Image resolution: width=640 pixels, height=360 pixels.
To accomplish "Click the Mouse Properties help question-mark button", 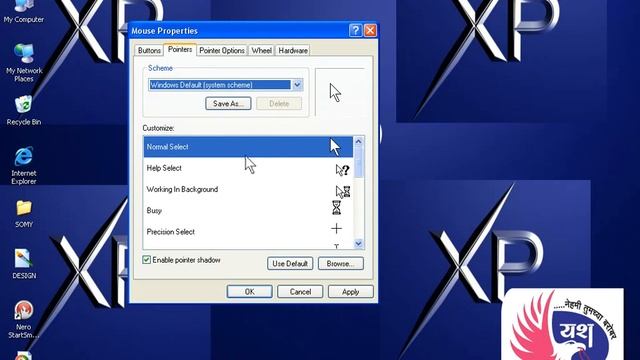I will pyautogui.click(x=356, y=30).
